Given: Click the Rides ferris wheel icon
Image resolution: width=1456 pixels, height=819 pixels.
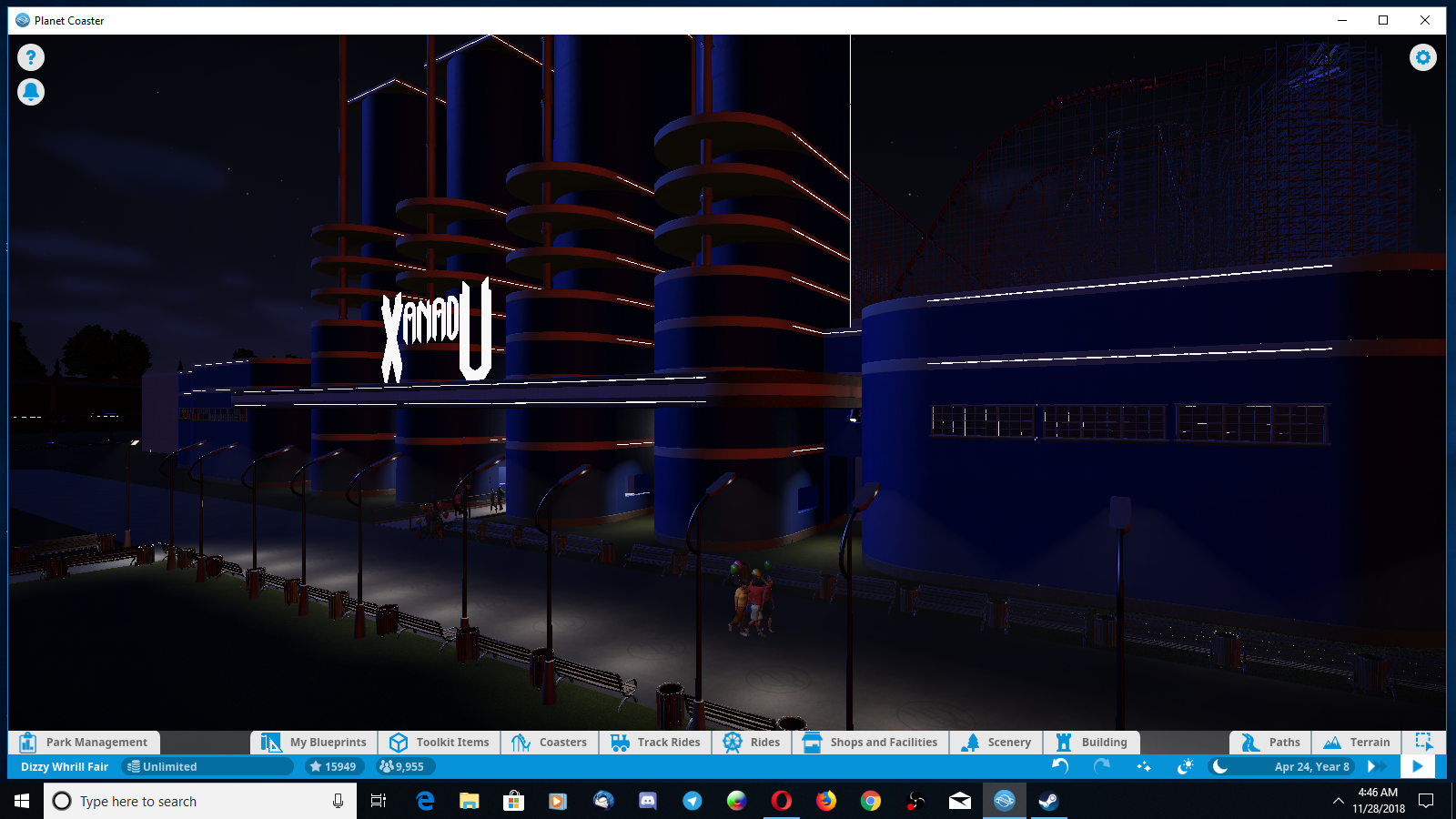Looking at the screenshot, I should pyautogui.click(x=733, y=742).
